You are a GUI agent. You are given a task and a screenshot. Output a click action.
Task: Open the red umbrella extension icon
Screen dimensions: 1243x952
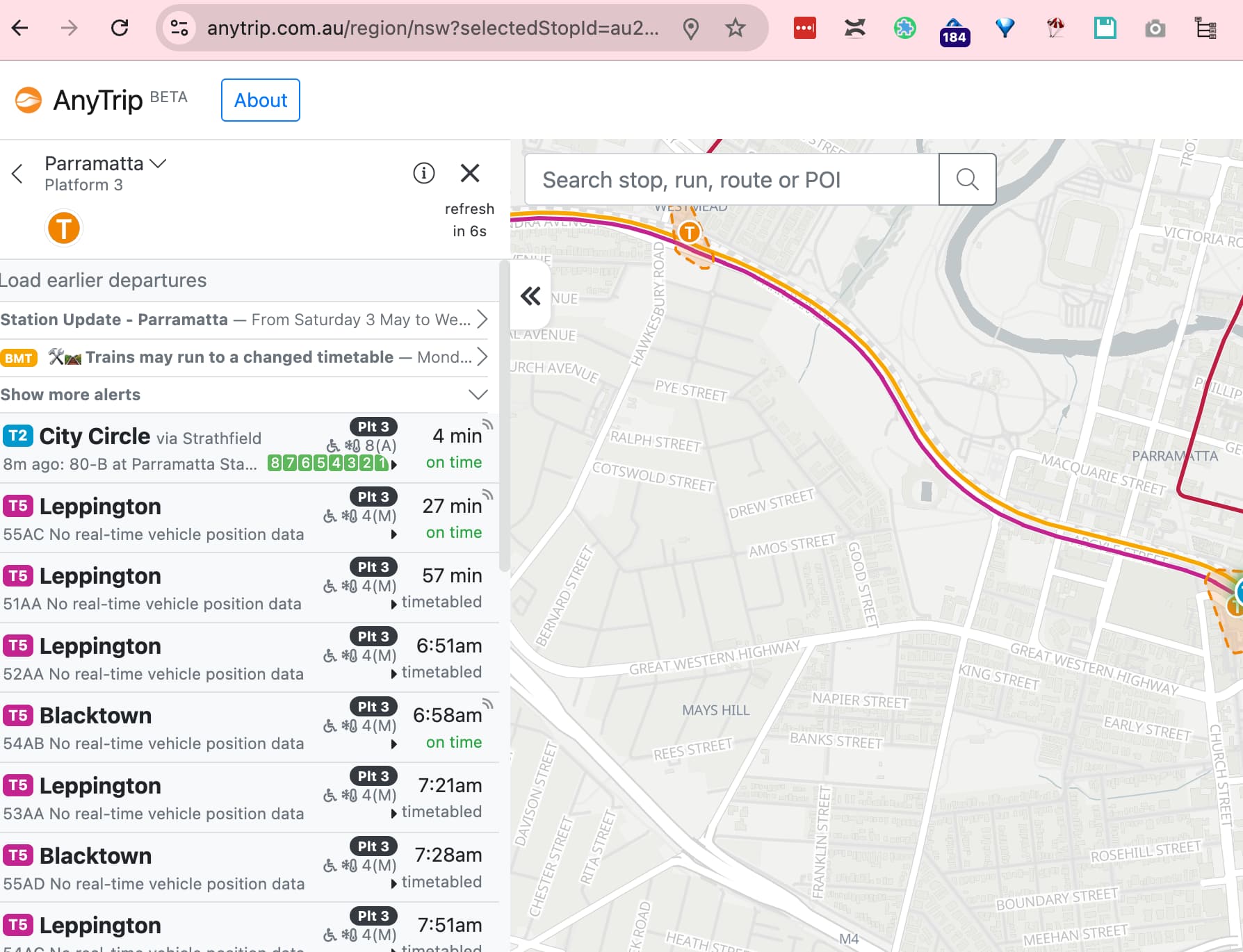coord(1055,28)
